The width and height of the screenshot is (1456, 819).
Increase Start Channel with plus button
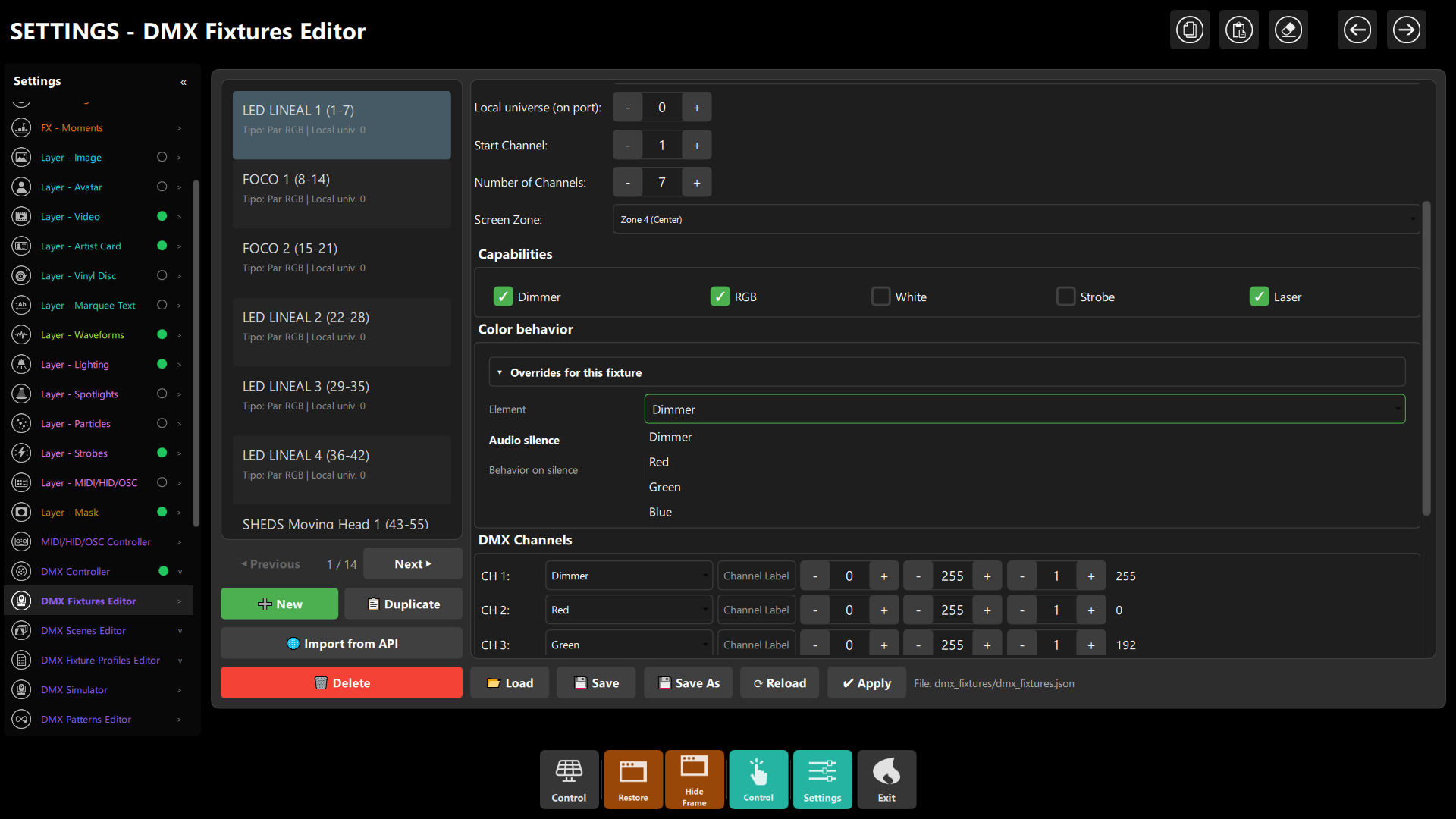(x=696, y=145)
